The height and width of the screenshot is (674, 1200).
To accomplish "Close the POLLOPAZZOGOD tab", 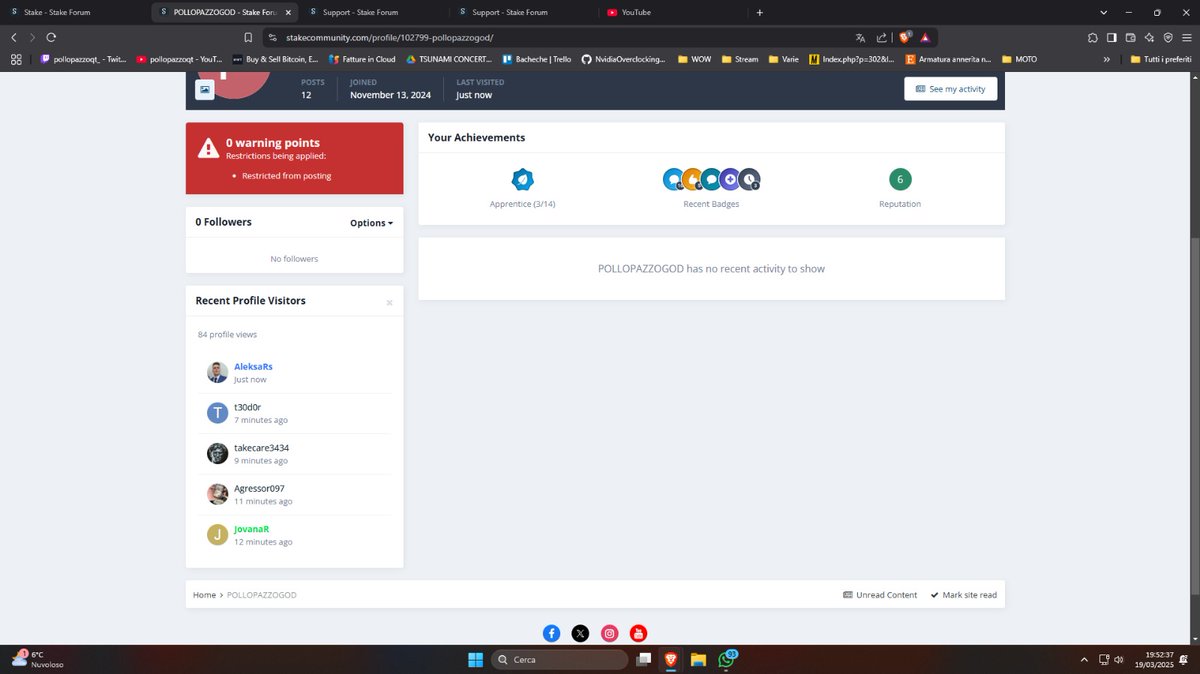I will 288,12.
